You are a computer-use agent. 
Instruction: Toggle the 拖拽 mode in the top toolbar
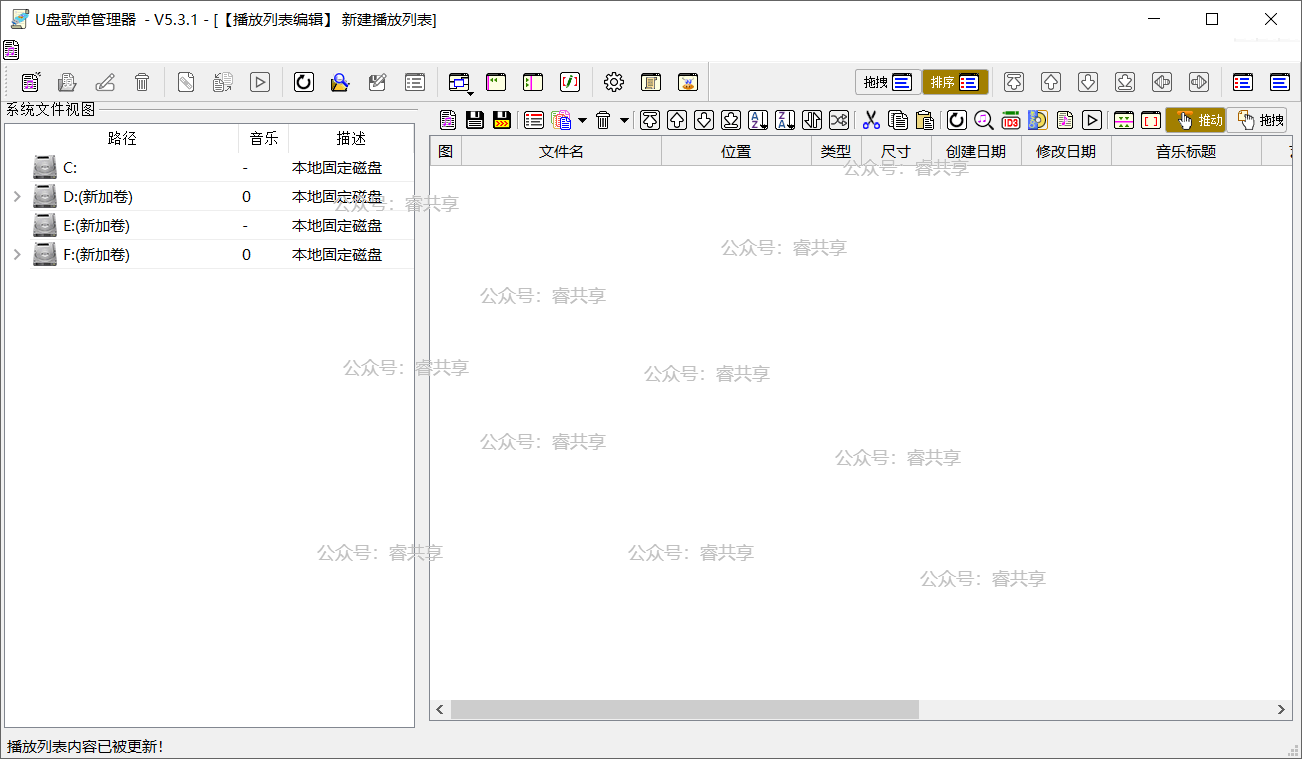pyautogui.click(x=888, y=82)
